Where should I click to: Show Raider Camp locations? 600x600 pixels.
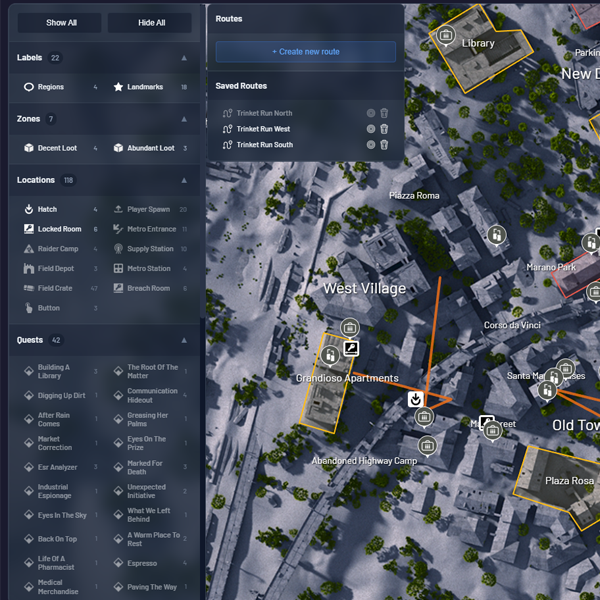(x=60, y=249)
